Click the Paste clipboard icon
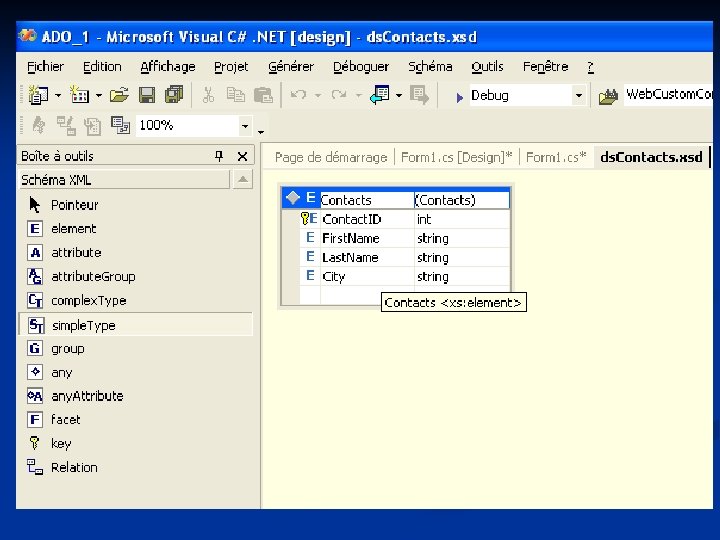The width and height of the screenshot is (720, 540). click(x=264, y=95)
